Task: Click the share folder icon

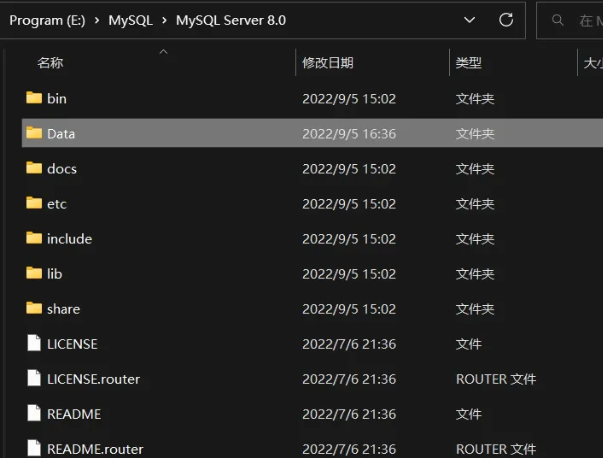Action: 34,308
